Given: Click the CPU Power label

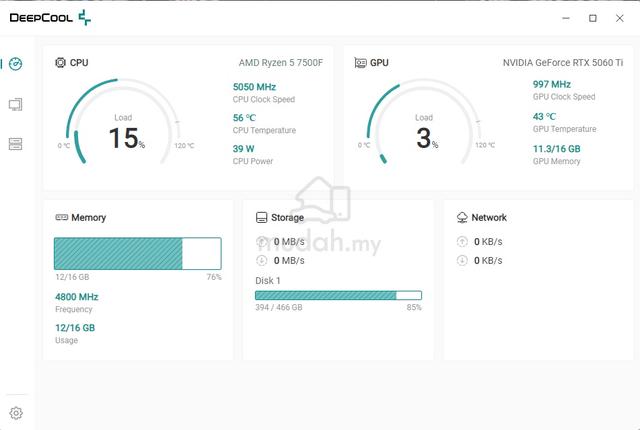Looking at the screenshot, I should pos(253,161).
